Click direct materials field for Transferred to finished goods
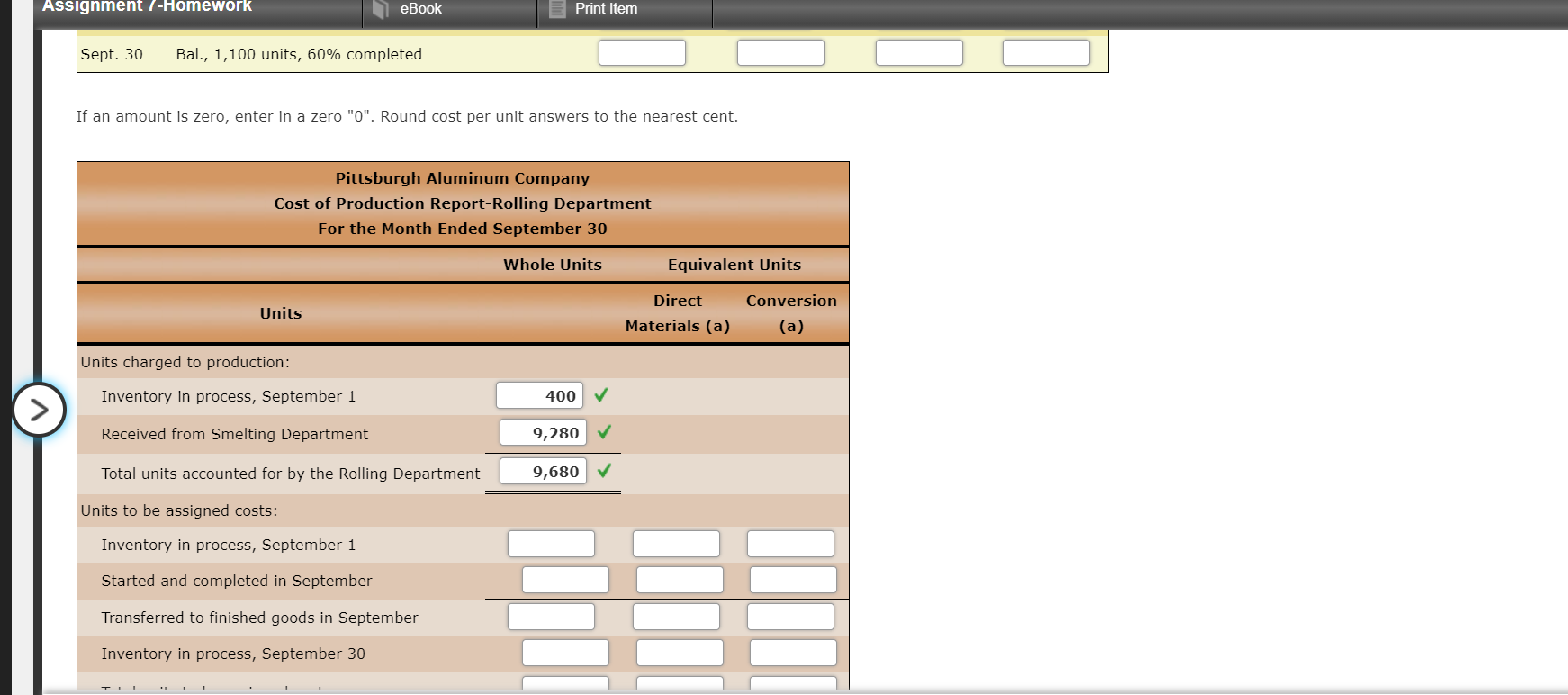This screenshot has width=1568, height=695. click(676, 617)
